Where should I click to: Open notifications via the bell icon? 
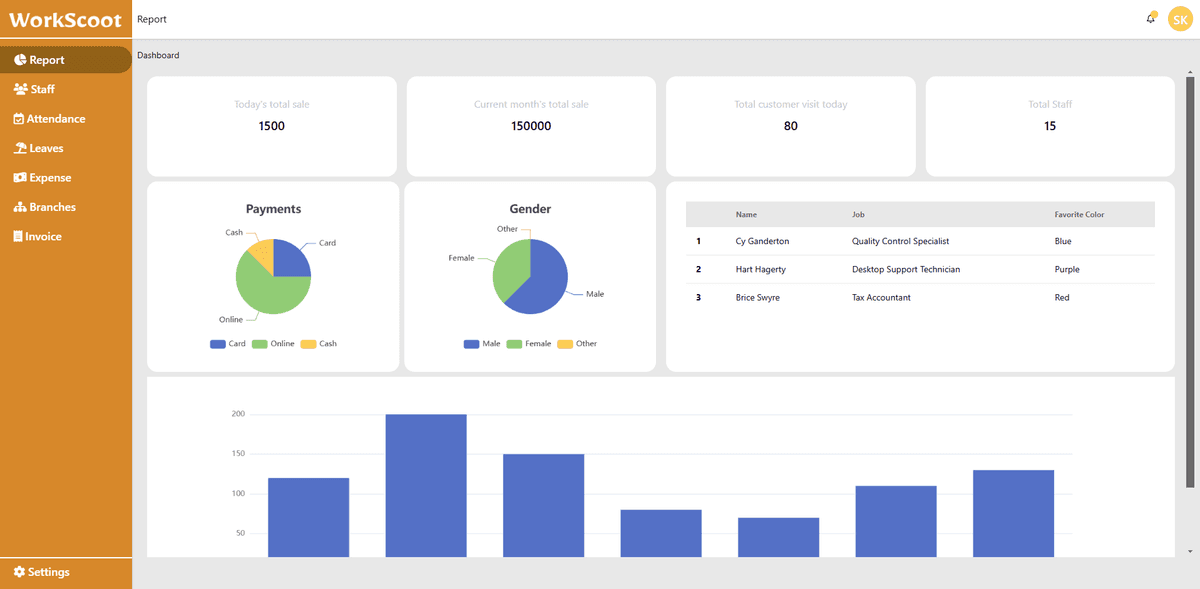click(x=1150, y=19)
